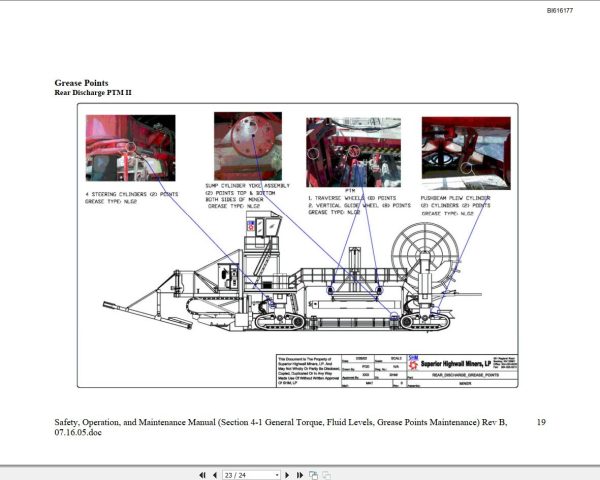The image size is (600, 480).
Task: Click the pushbeam plow cylinder photo
Action: tap(466, 153)
